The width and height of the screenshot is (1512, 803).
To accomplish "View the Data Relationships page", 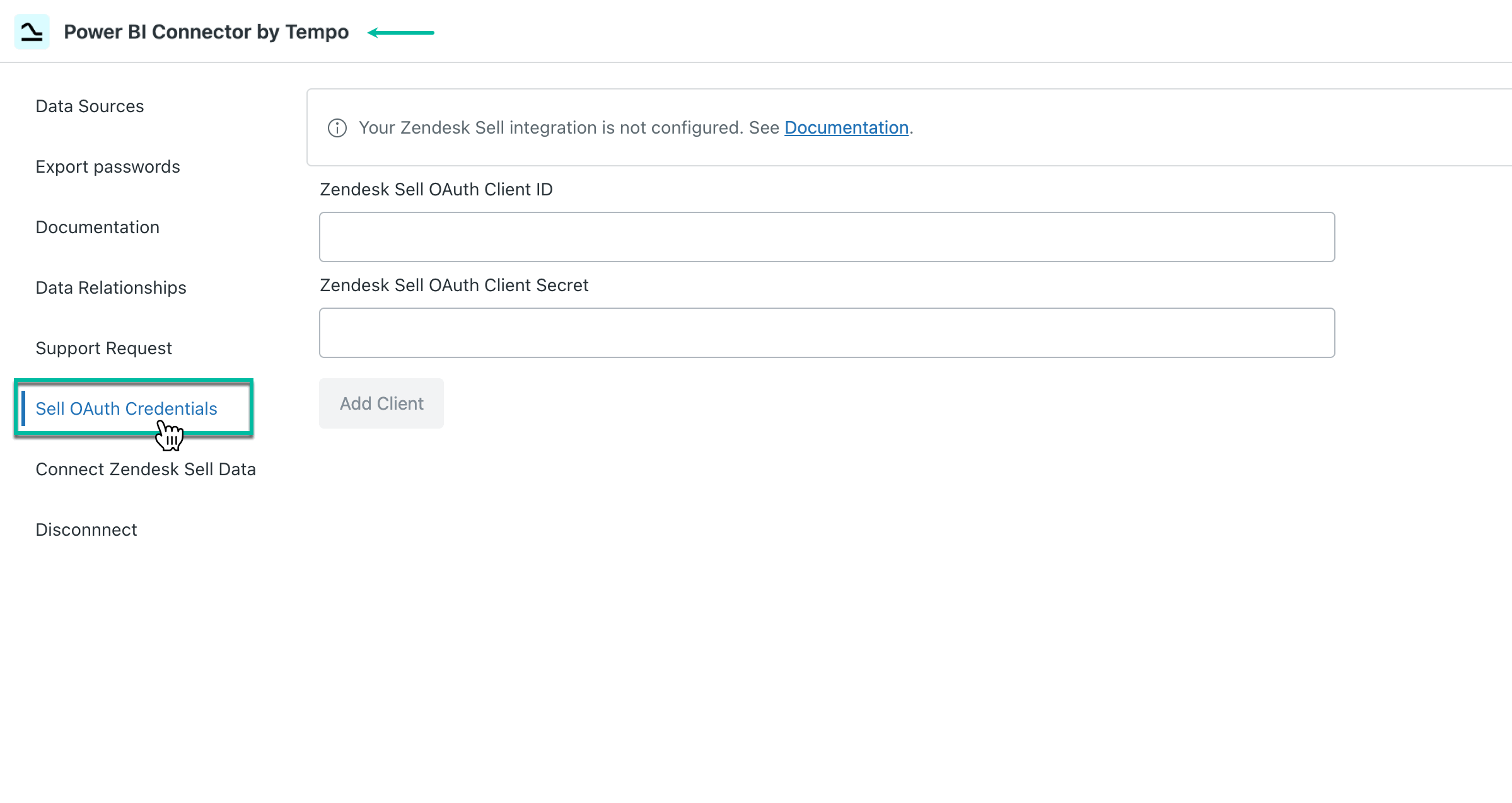I will click(x=111, y=287).
